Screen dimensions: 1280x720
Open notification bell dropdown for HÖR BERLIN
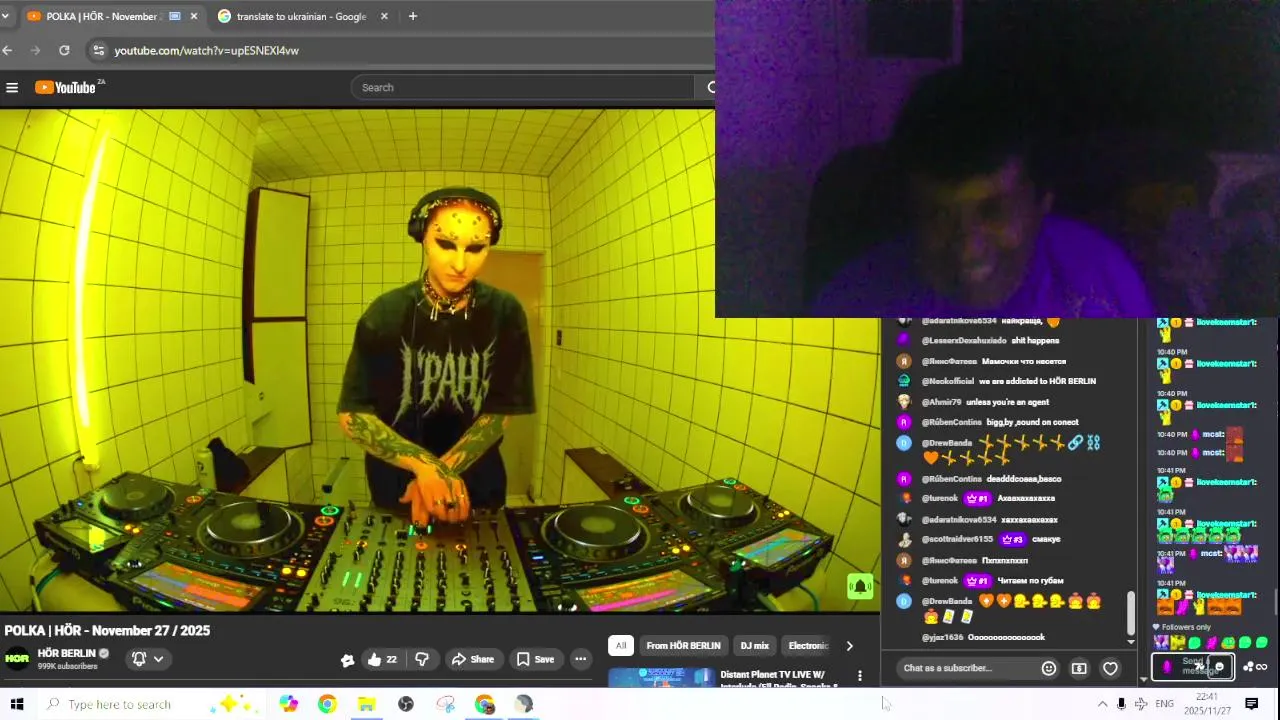(x=147, y=658)
